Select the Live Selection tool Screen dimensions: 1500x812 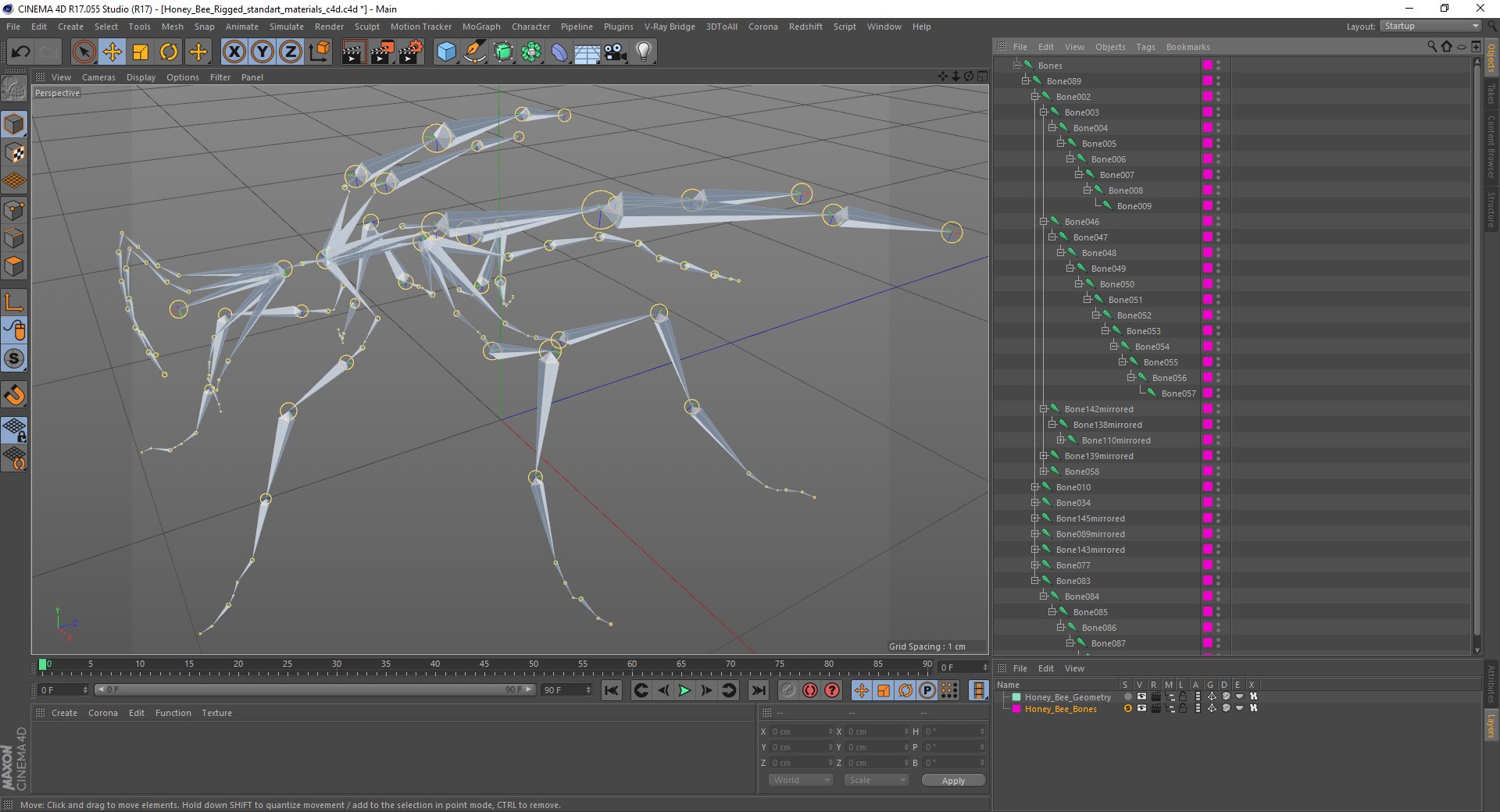click(x=84, y=52)
